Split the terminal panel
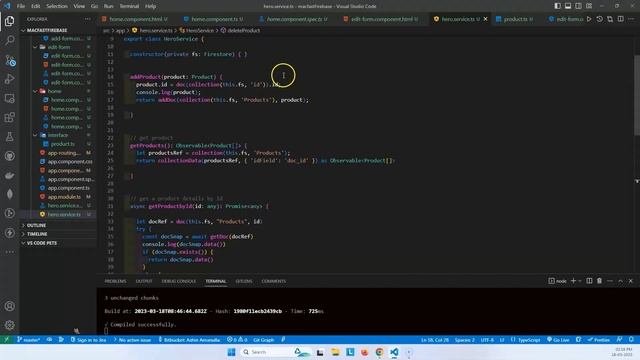The image size is (640, 360). point(589,281)
